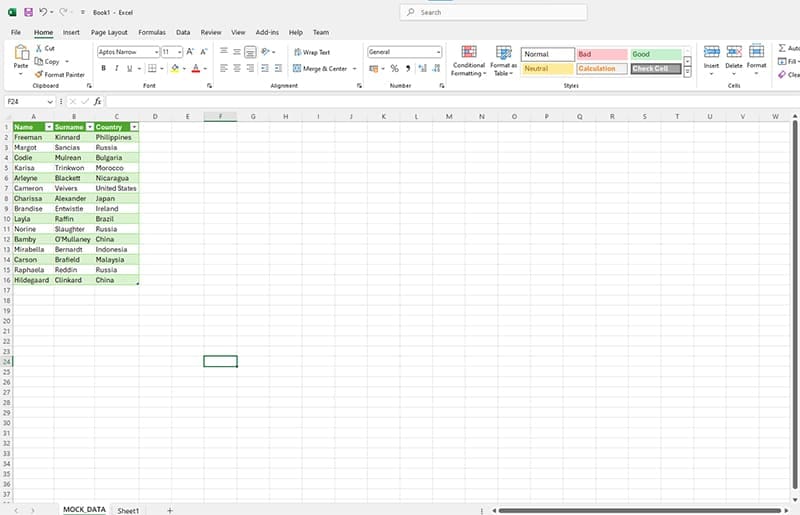Open the Country column filter dropdown

click(x=134, y=127)
